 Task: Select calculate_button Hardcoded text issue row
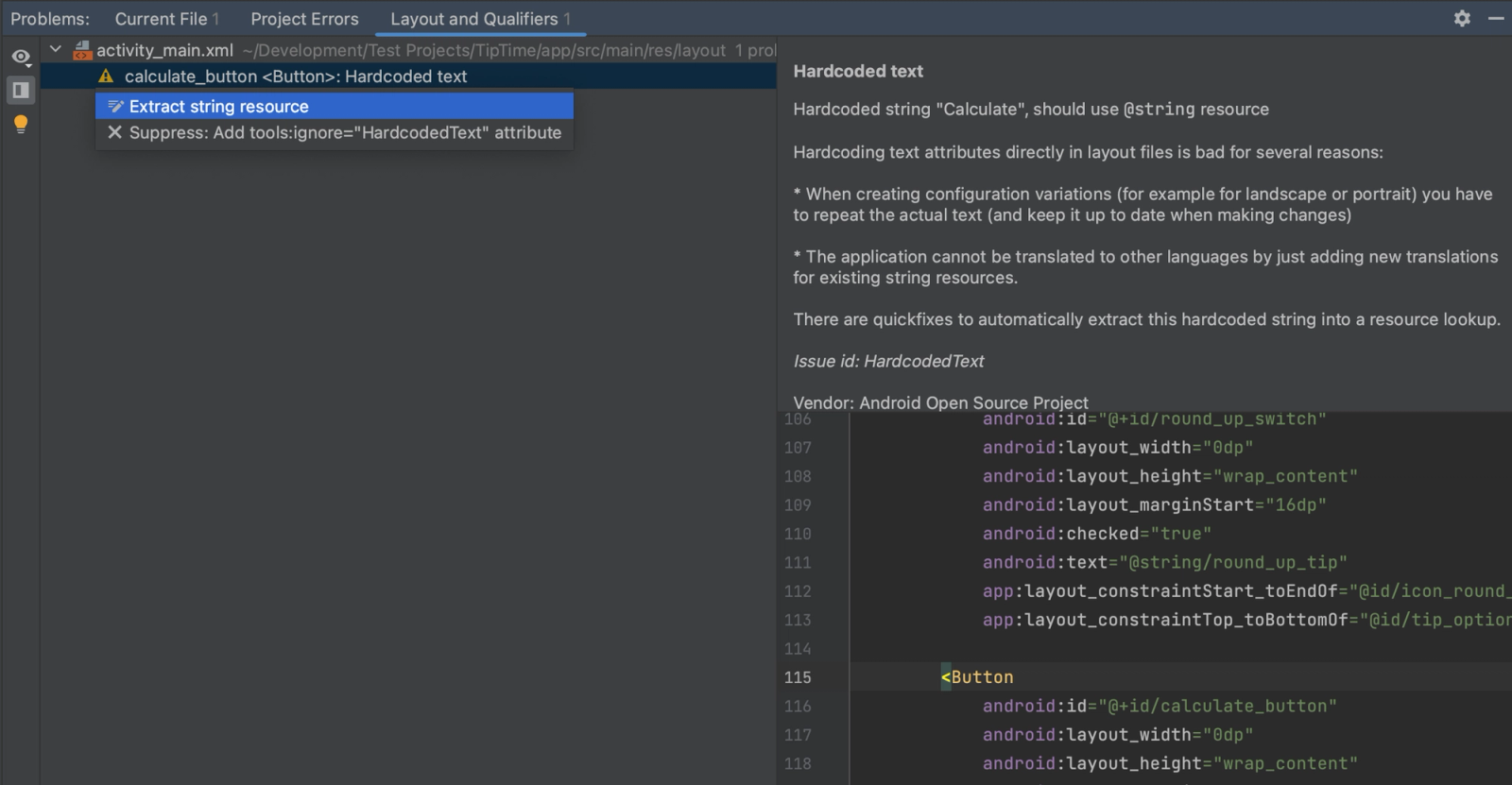coord(296,77)
